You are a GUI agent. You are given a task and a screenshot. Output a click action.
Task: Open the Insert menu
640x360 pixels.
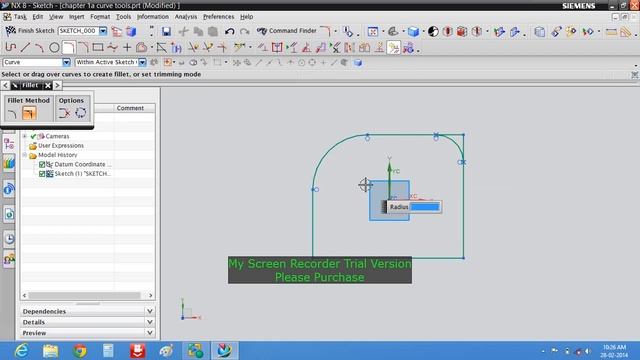click(x=76, y=17)
